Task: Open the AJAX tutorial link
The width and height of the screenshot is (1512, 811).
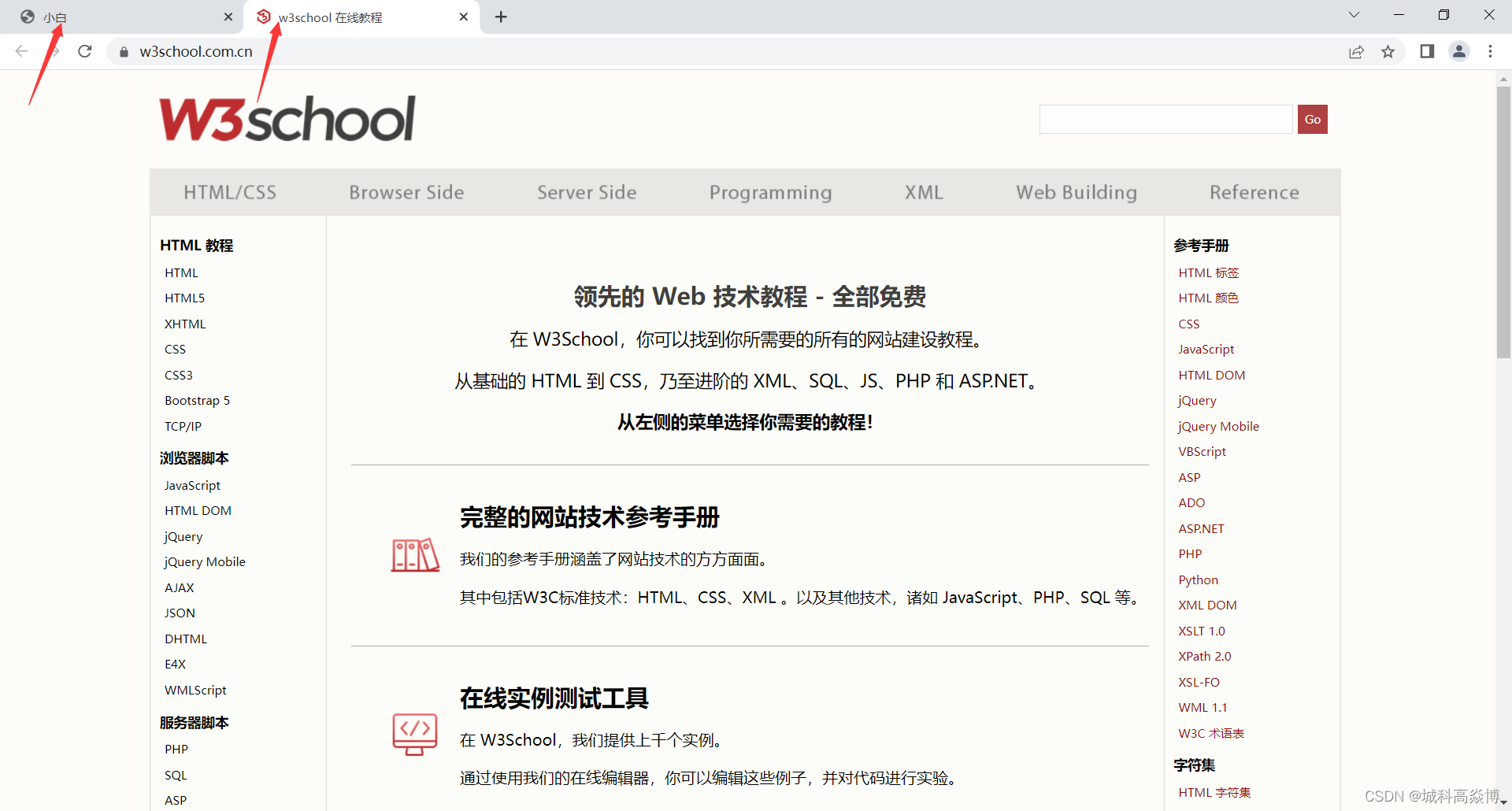Action: click(179, 587)
